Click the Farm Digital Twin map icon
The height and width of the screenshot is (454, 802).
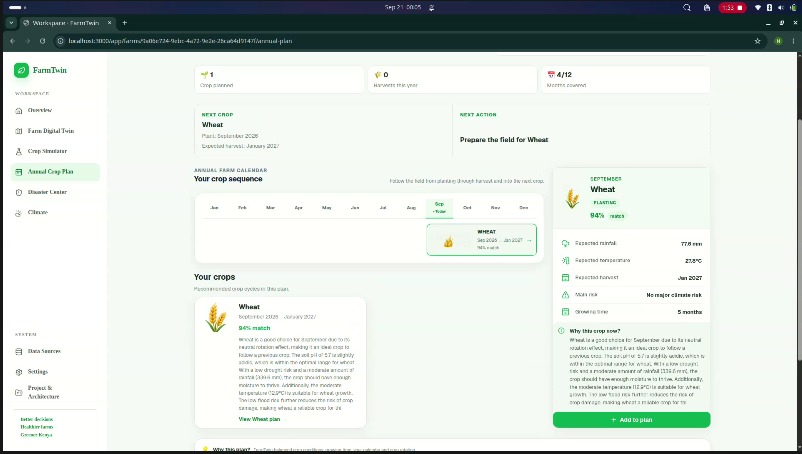pyautogui.click(x=19, y=131)
